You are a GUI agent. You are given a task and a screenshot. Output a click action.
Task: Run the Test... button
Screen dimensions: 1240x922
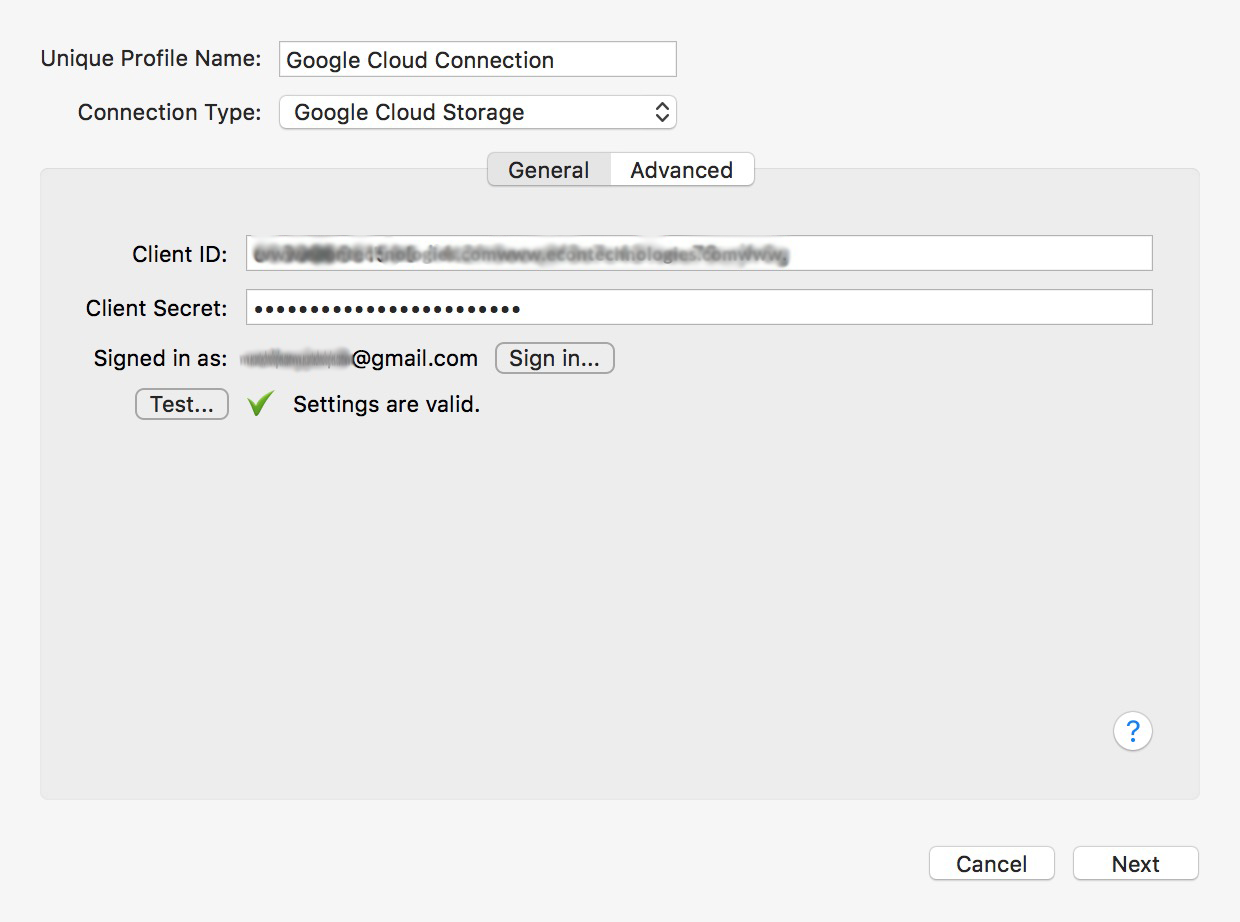[x=182, y=404]
